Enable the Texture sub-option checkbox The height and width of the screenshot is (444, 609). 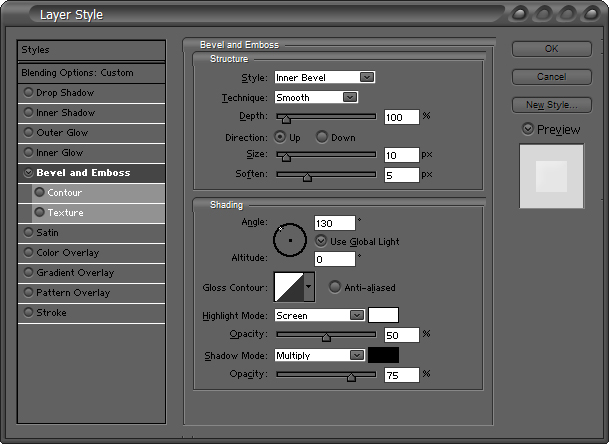[39, 212]
